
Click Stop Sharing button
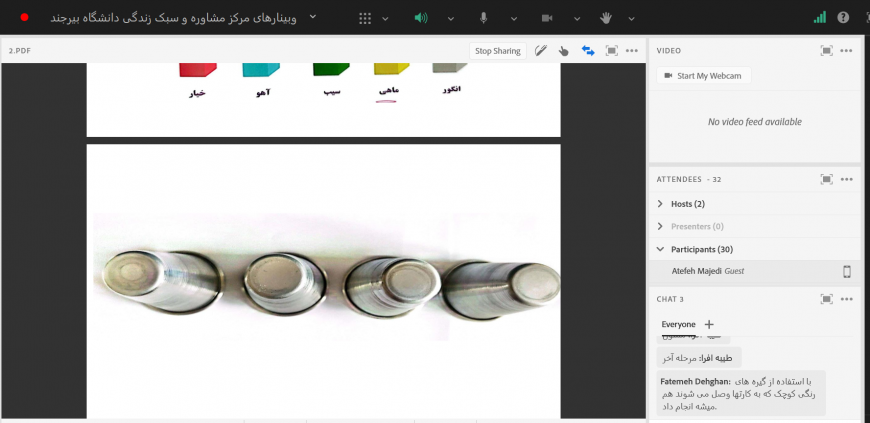[498, 51]
